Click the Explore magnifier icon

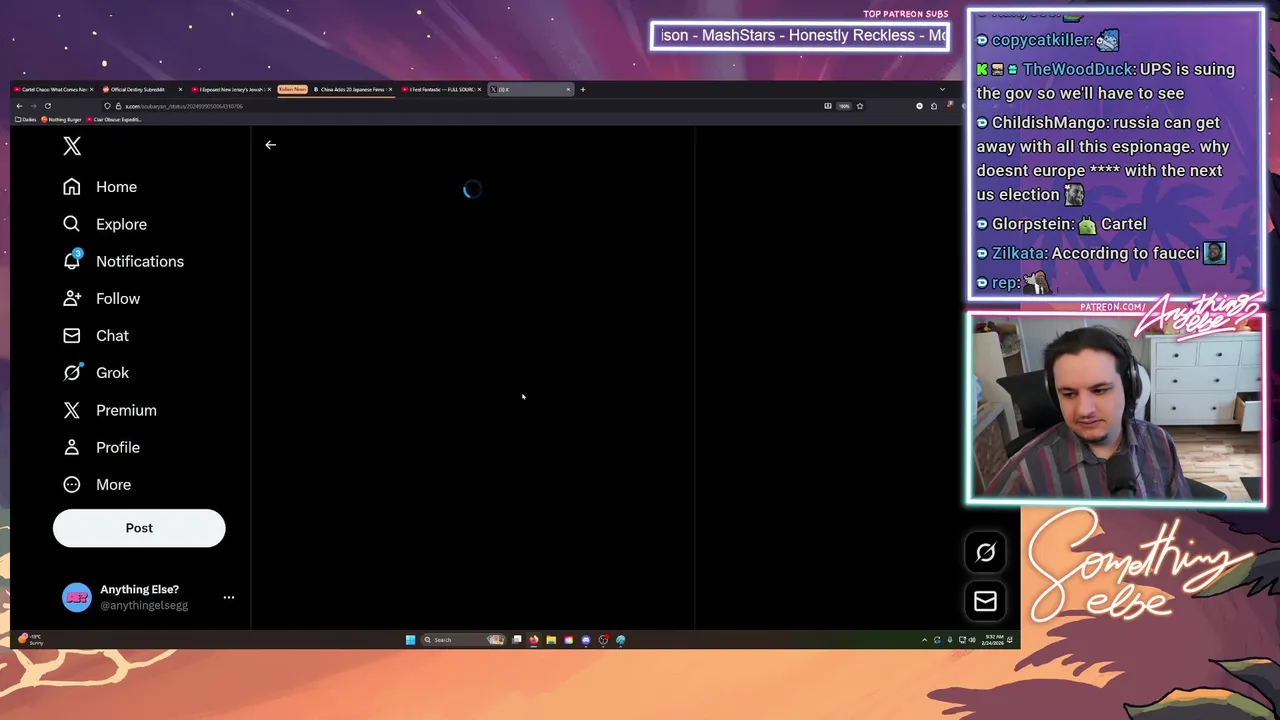[x=72, y=224]
